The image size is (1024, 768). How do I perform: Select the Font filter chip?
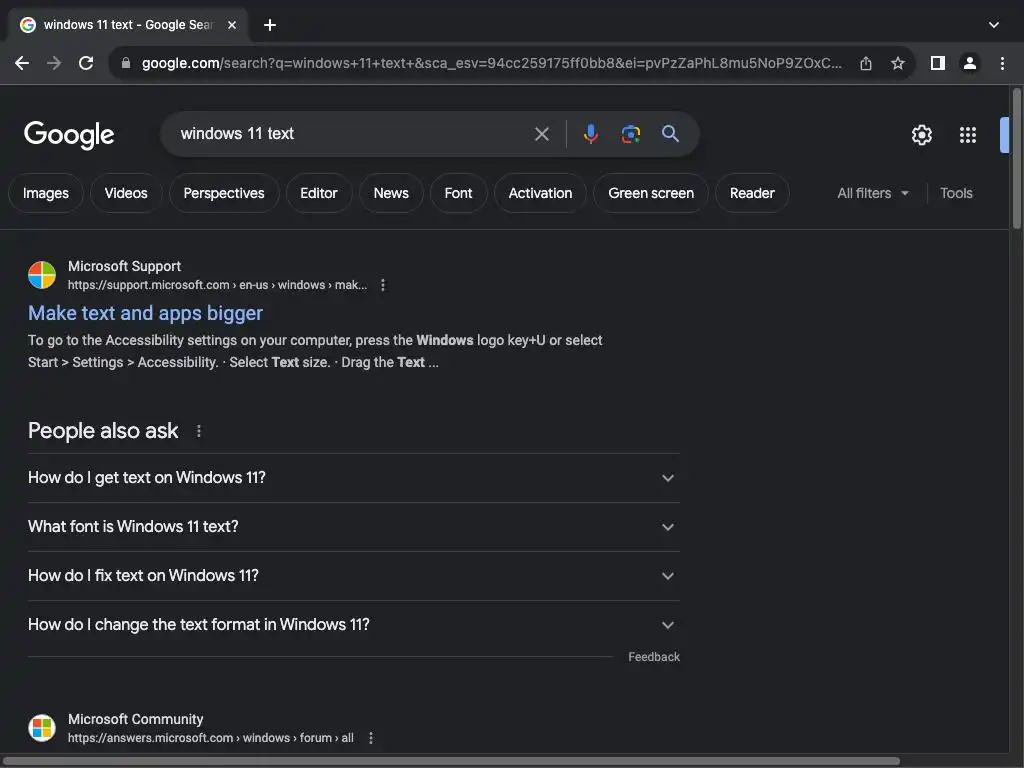pyautogui.click(x=458, y=193)
